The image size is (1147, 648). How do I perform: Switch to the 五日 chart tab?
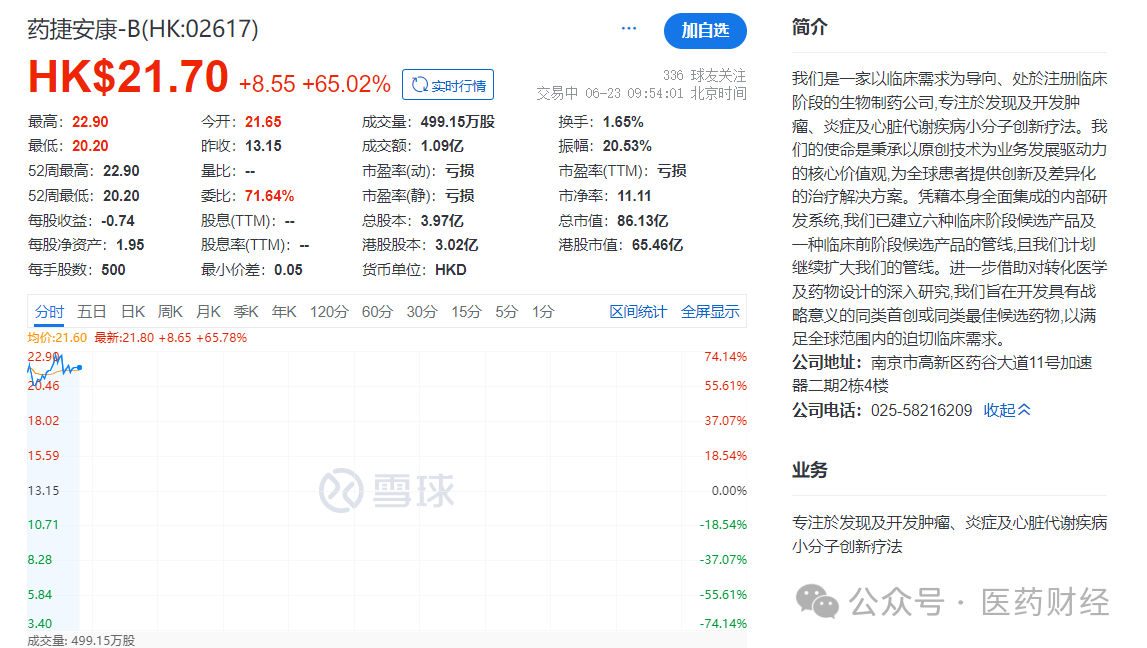tap(92, 312)
